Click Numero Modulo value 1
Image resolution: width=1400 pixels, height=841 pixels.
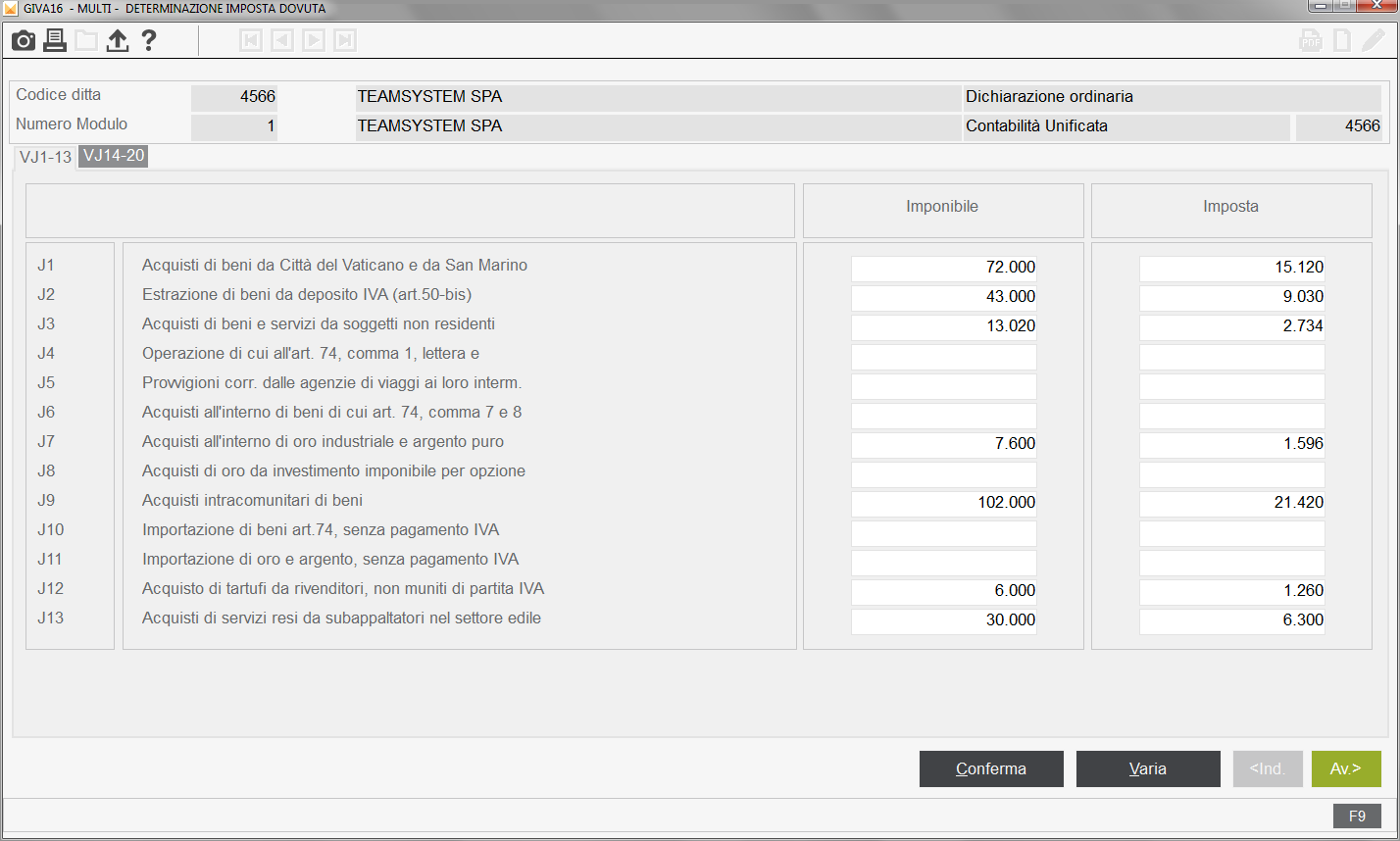click(x=234, y=126)
